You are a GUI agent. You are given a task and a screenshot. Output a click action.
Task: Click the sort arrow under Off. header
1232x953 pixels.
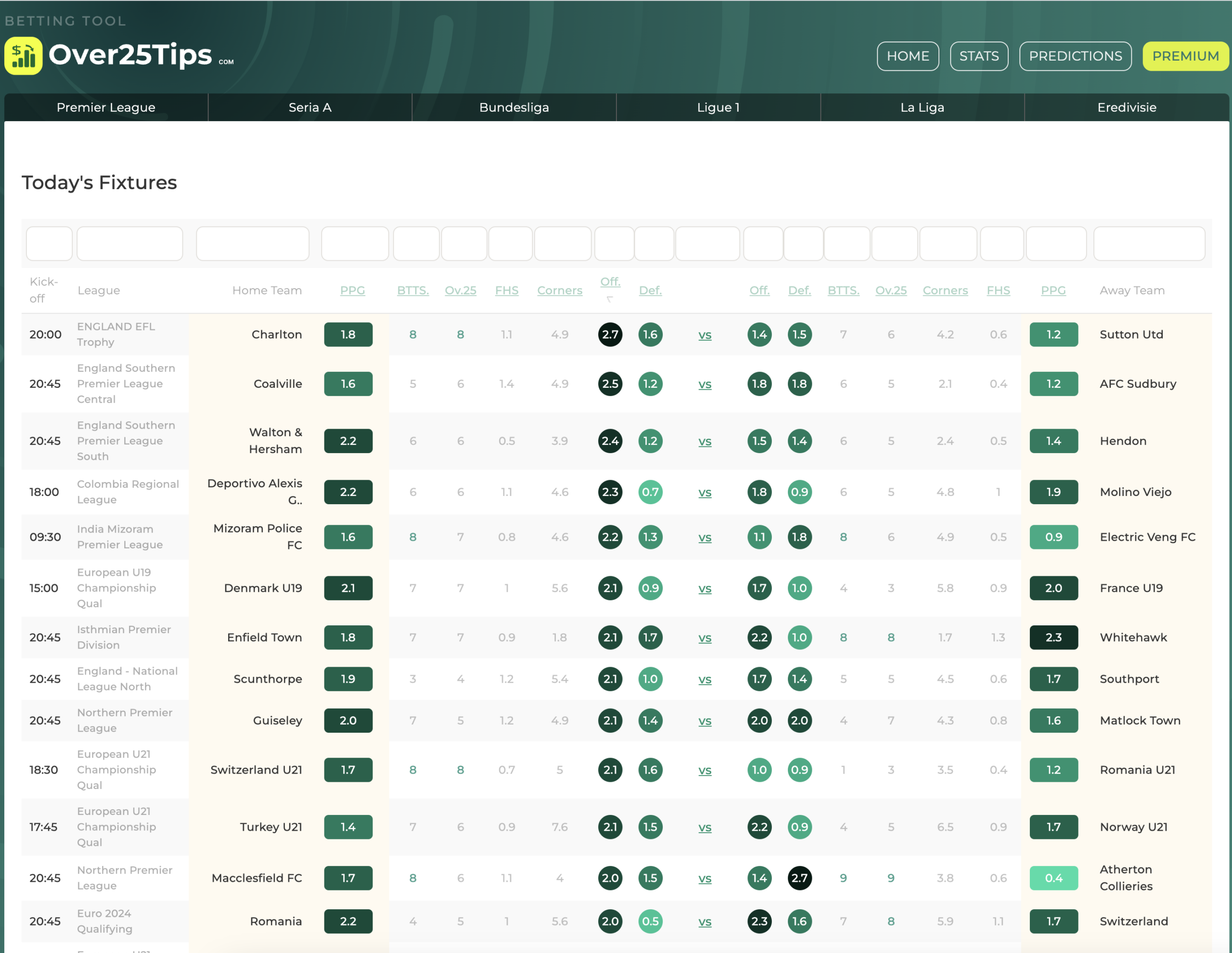pos(610,299)
